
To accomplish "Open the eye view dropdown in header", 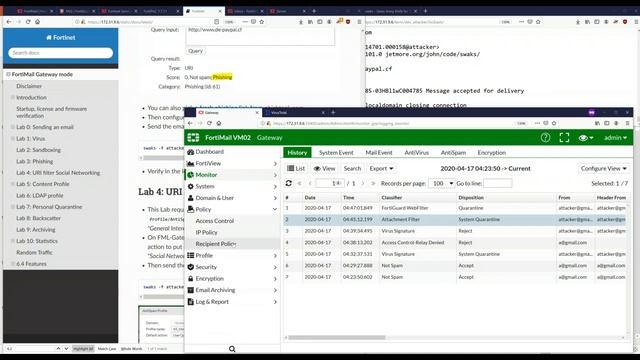I will tap(586, 138).
